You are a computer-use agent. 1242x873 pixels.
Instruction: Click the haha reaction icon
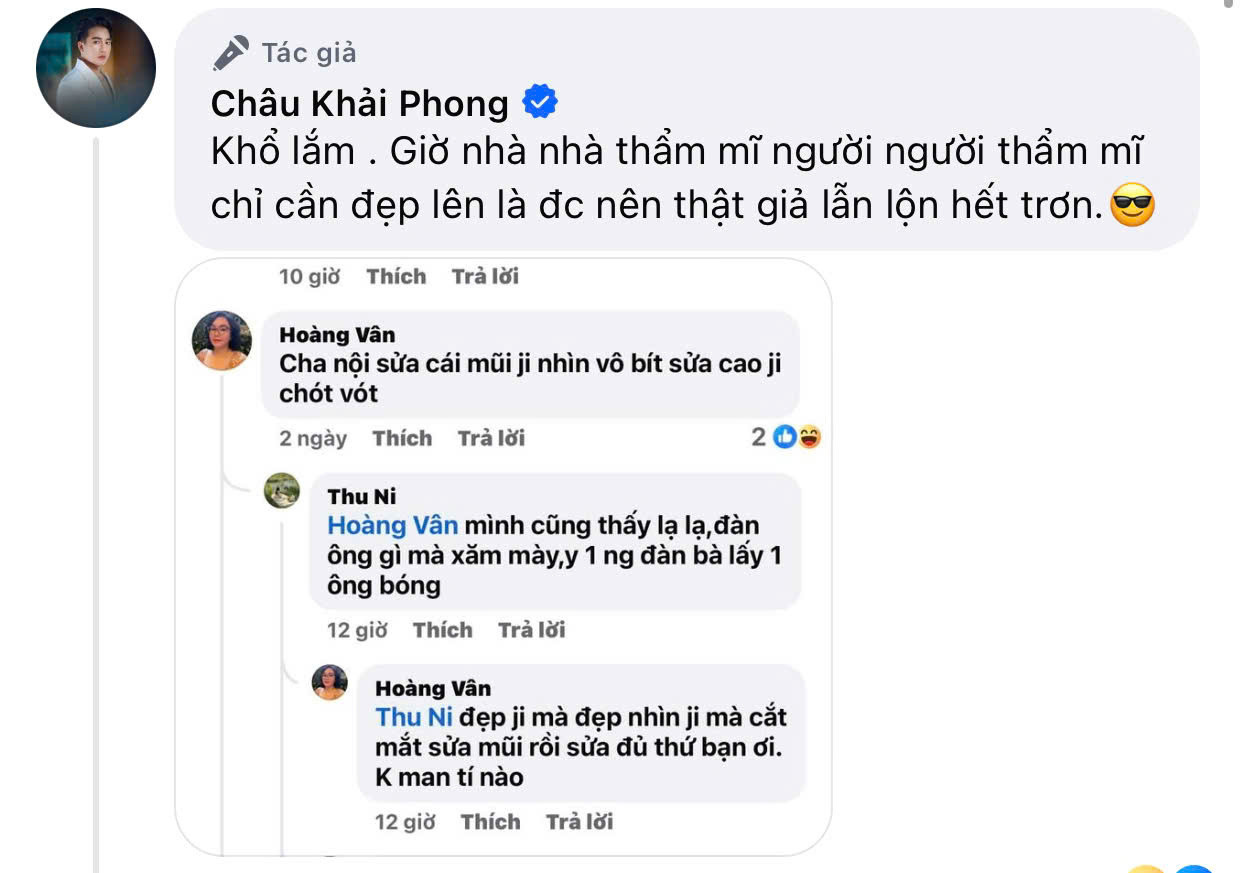tap(809, 437)
